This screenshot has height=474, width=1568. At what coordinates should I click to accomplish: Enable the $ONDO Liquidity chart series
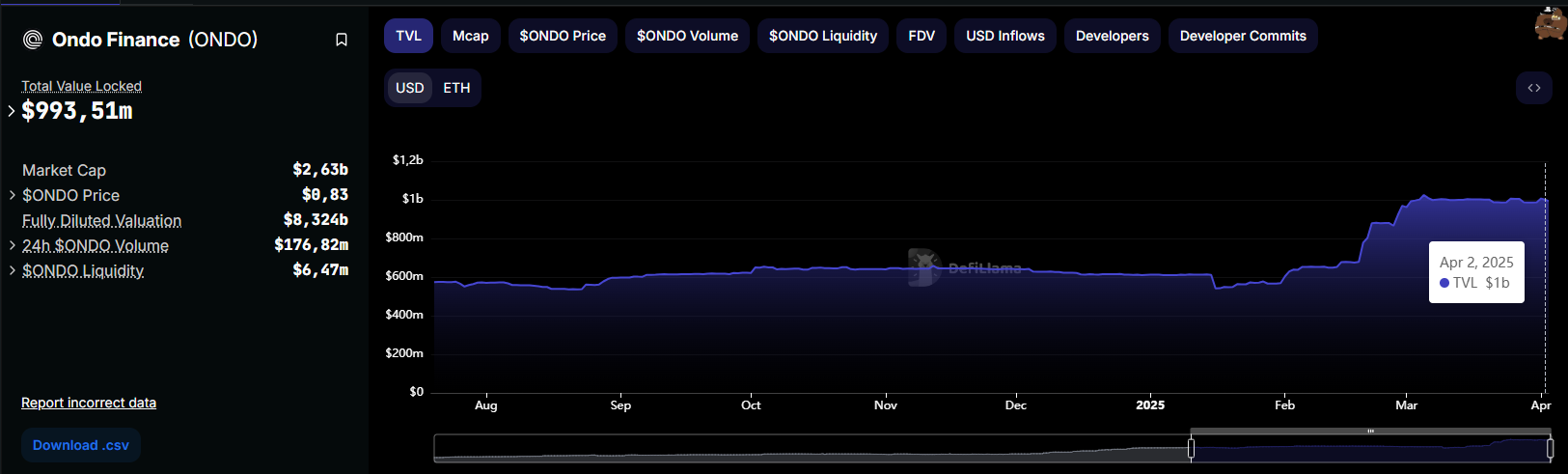click(823, 36)
